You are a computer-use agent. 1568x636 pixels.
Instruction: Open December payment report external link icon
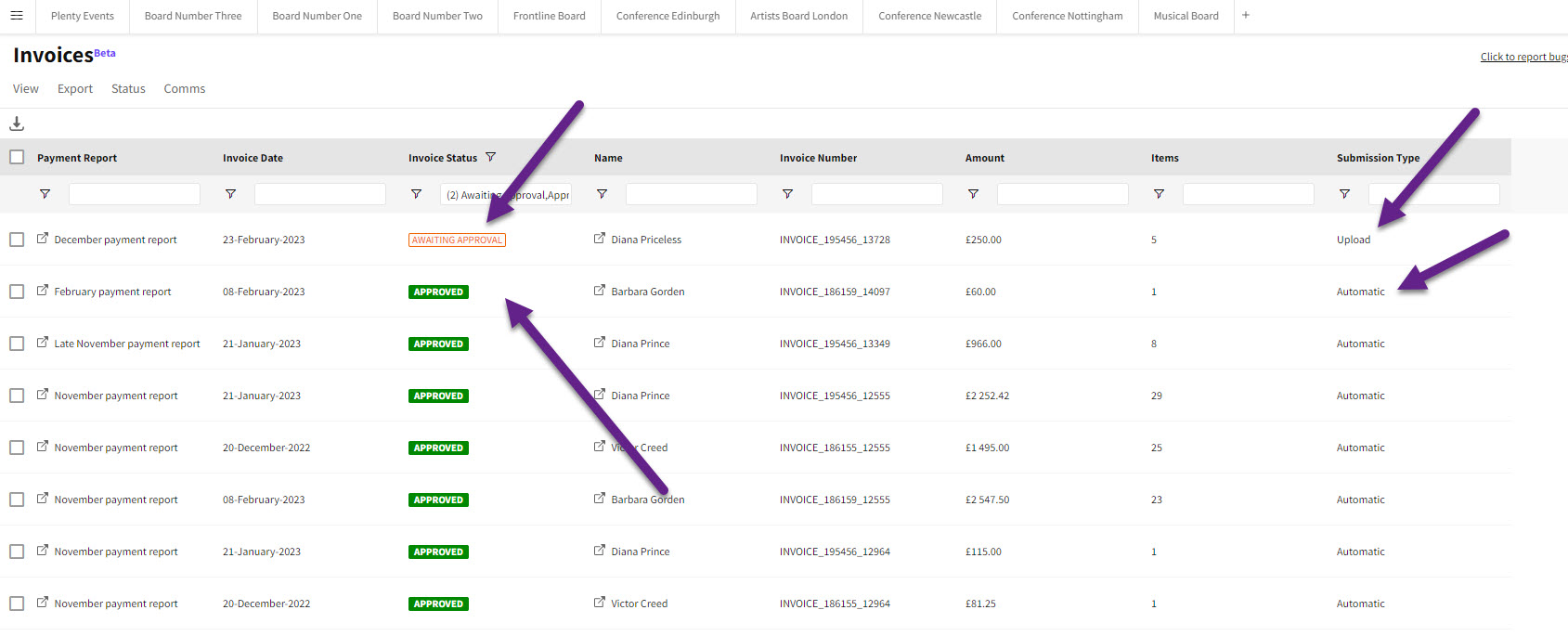pyautogui.click(x=43, y=239)
